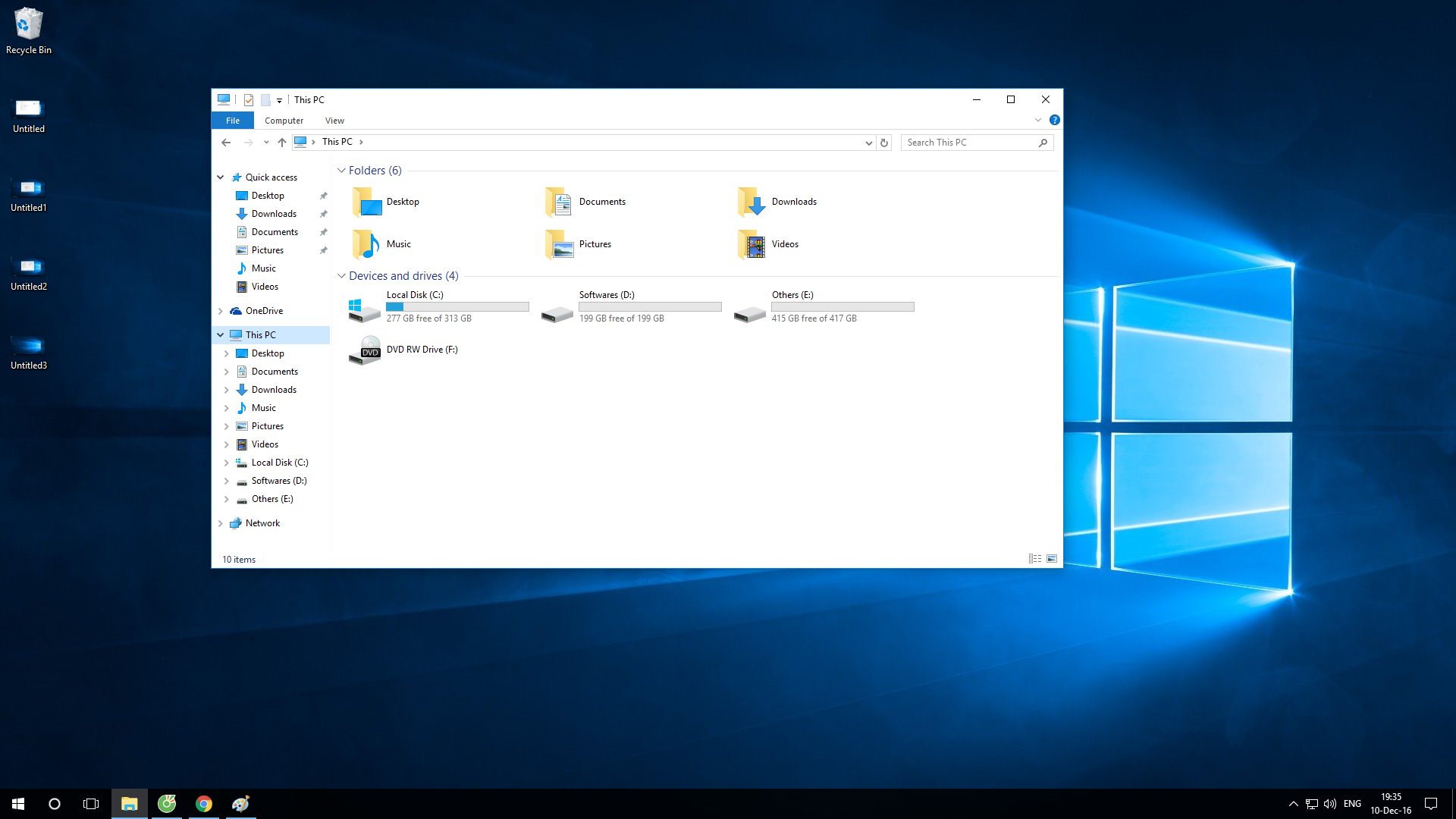Open the Computer ribbon tab
This screenshot has width=1456, height=819.
[x=284, y=121]
